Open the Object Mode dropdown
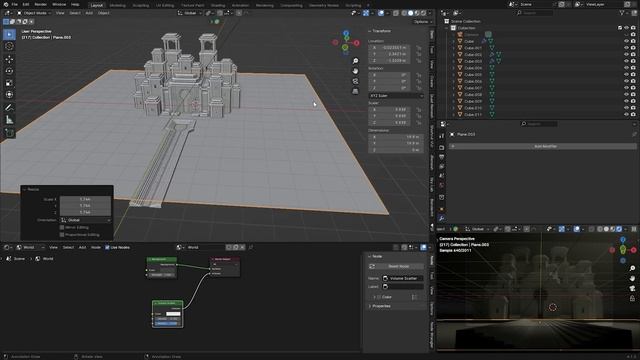The height and width of the screenshot is (360, 640). [x=34, y=13]
